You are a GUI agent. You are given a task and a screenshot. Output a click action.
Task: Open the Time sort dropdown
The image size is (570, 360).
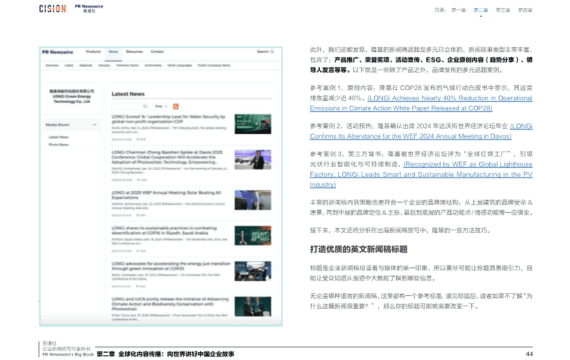(x=161, y=107)
